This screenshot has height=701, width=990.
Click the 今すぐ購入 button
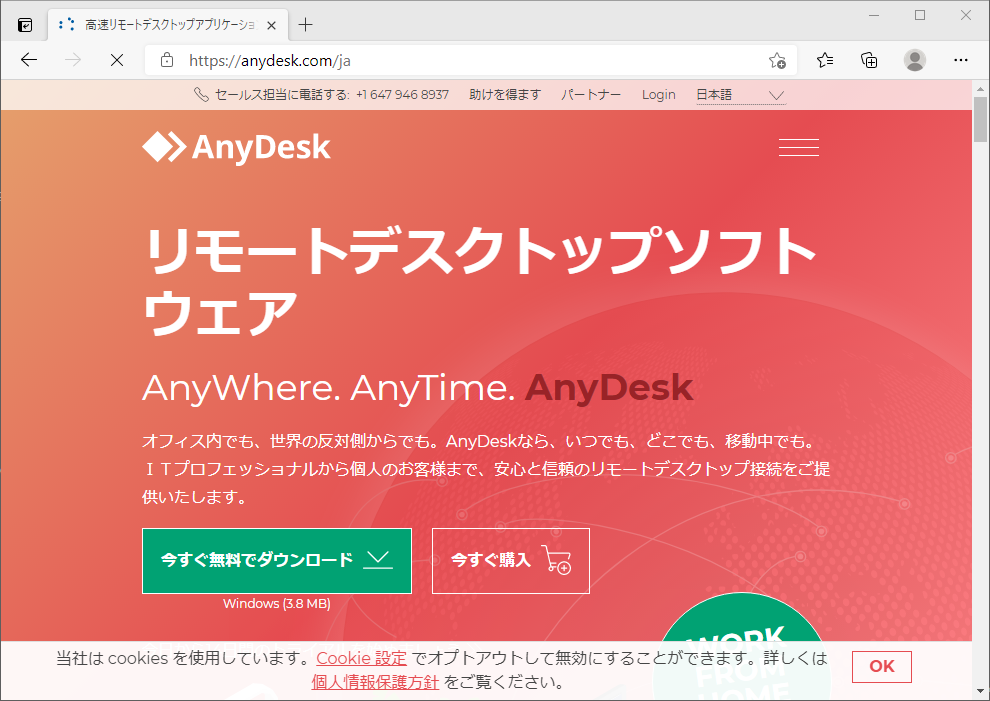tap(511, 561)
